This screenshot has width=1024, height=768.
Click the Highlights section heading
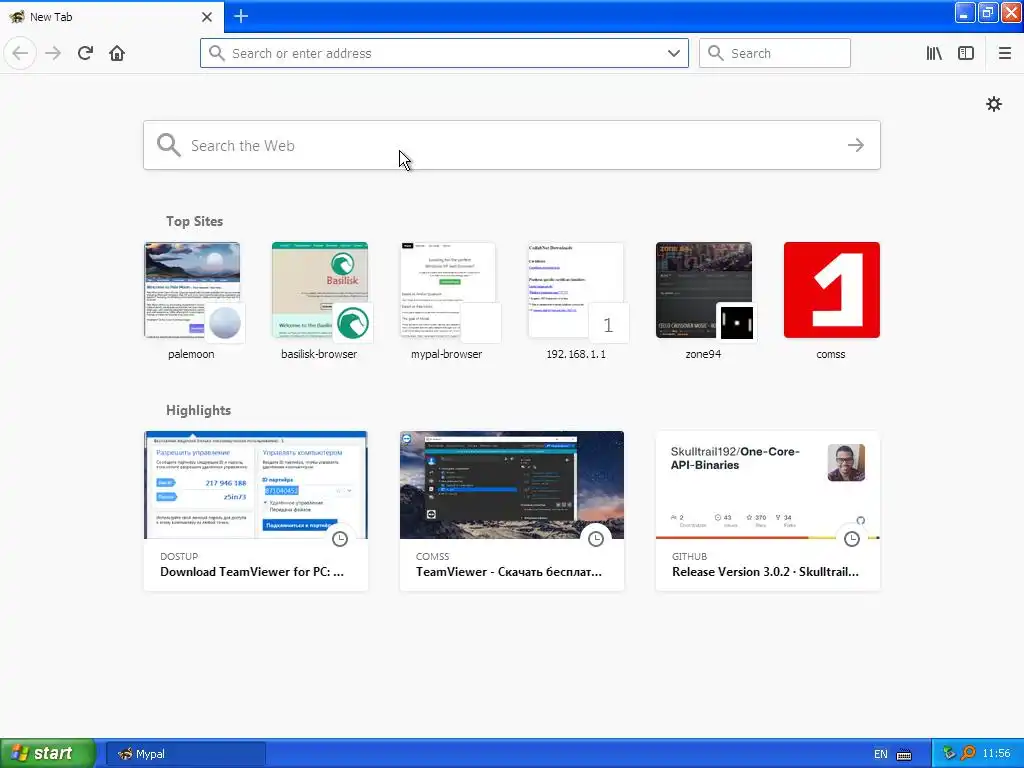pyautogui.click(x=199, y=410)
